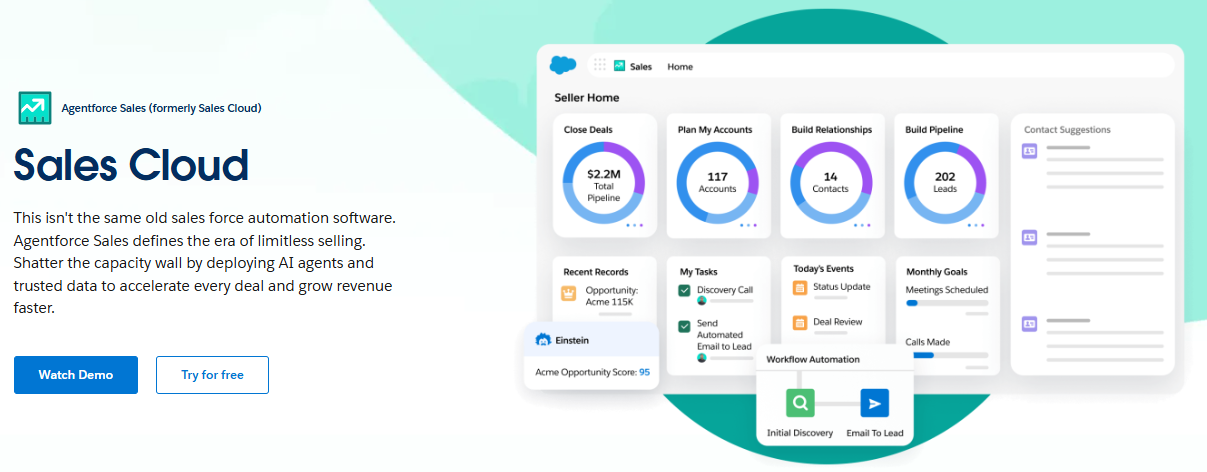The image size is (1207, 472).
Task: Click the $2.2M Total Pipeline donut chart
Action: click(604, 185)
